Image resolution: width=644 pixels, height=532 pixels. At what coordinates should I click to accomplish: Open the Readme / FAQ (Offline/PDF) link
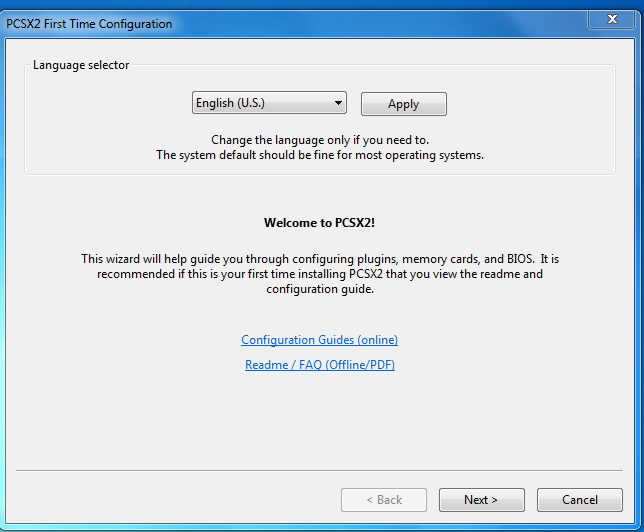(320, 365)
